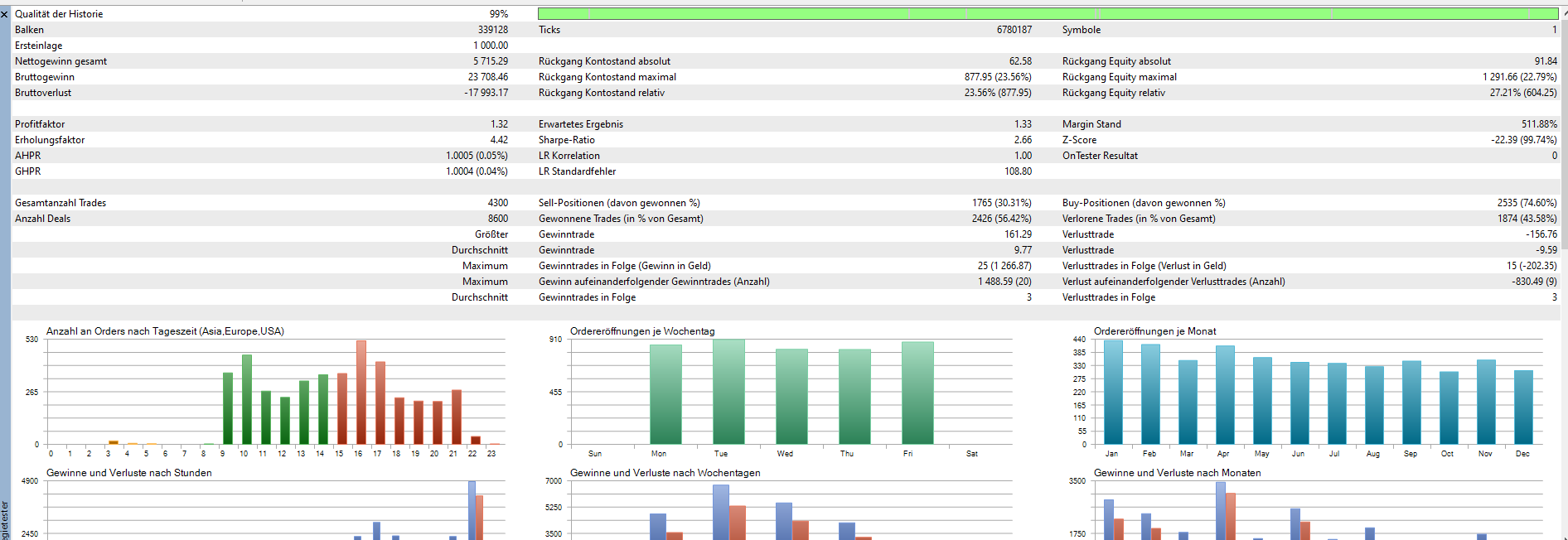This screenshot has width=1568, height=540.
Task: Select the Sharpe-Ratio row label
Action: coord(567,140)
